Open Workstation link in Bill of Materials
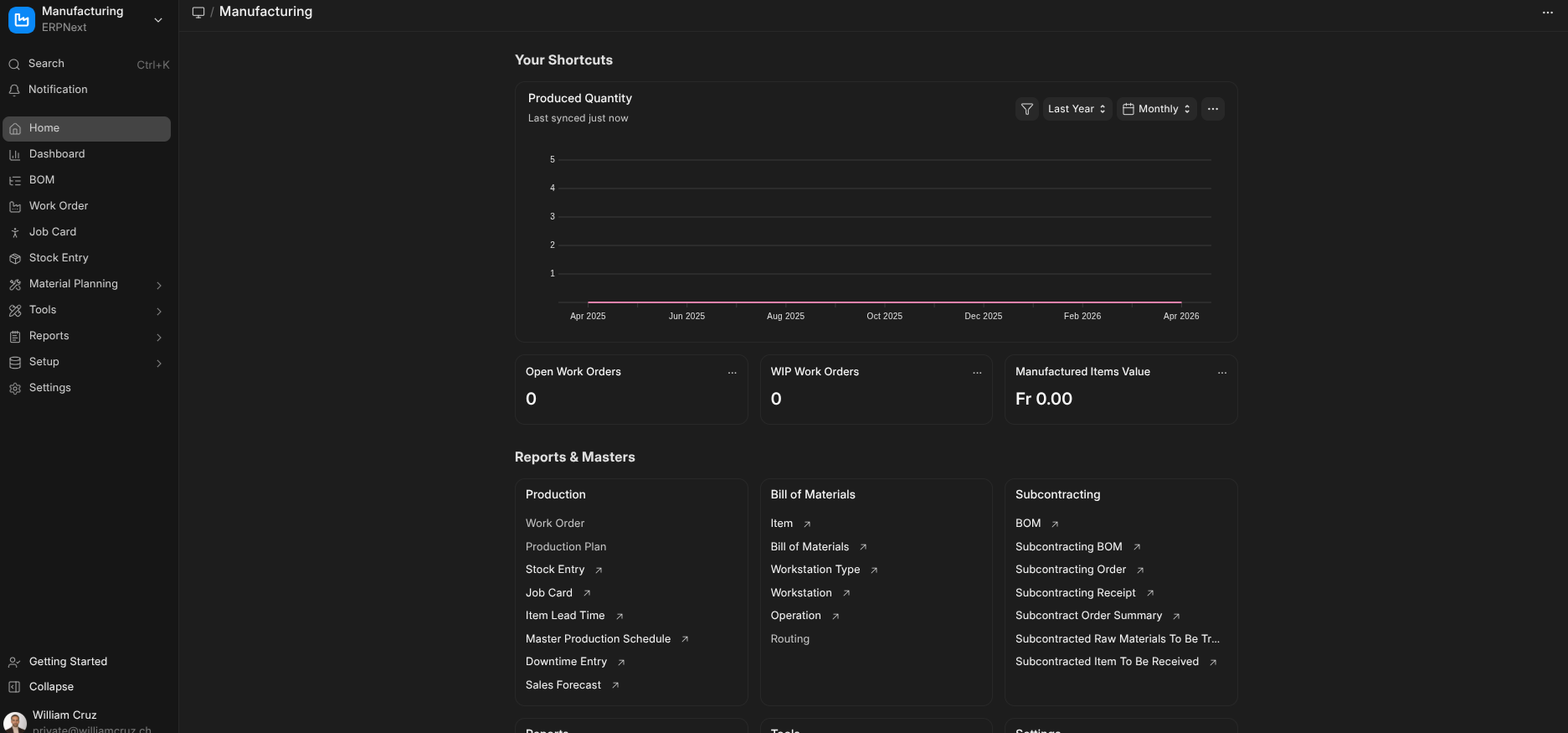Viewport: 1568px width, 733px height. 801,593
